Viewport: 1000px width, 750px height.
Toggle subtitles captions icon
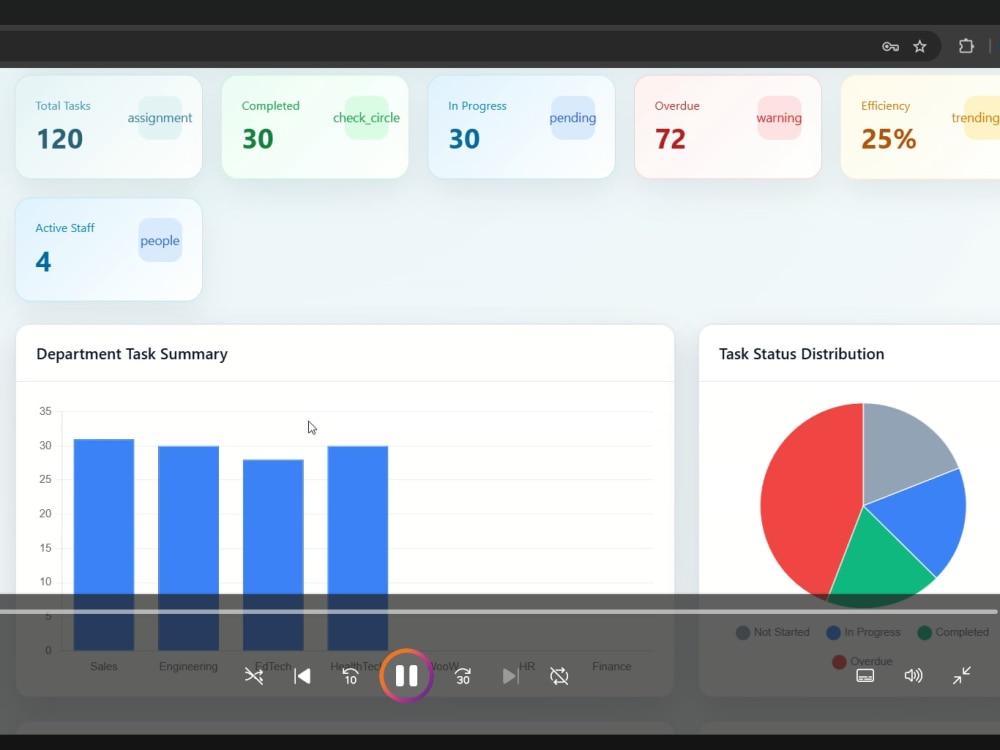click(865, 676)
